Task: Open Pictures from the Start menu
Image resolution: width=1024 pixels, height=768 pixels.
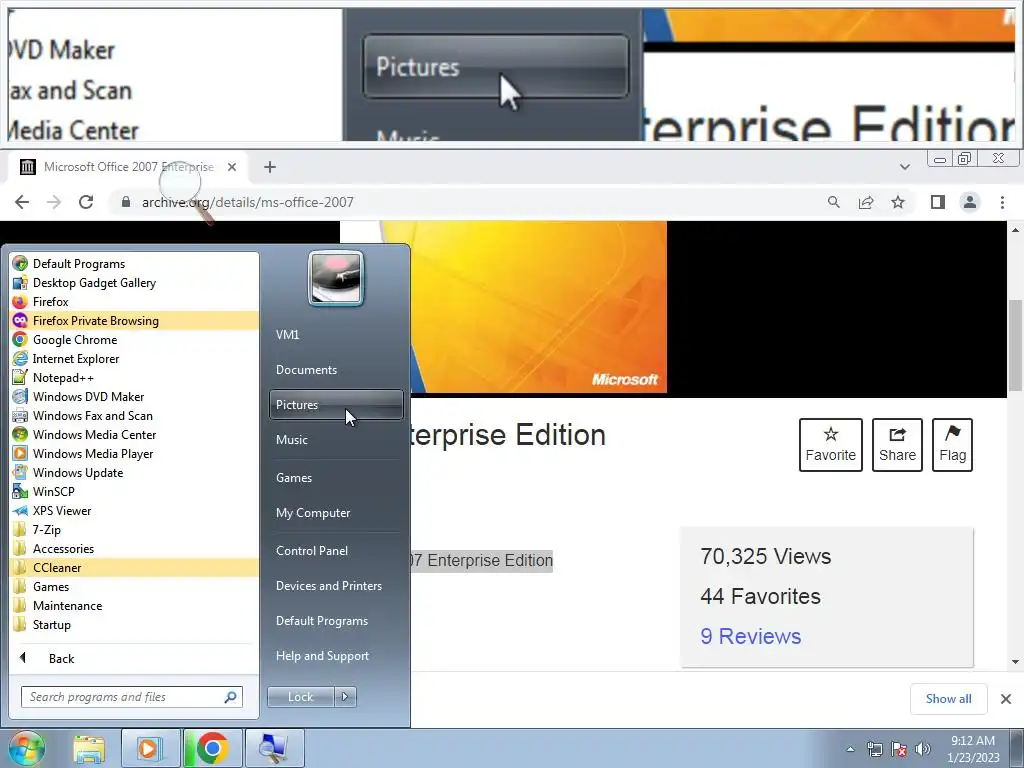Action: click(x=336, y=405)
